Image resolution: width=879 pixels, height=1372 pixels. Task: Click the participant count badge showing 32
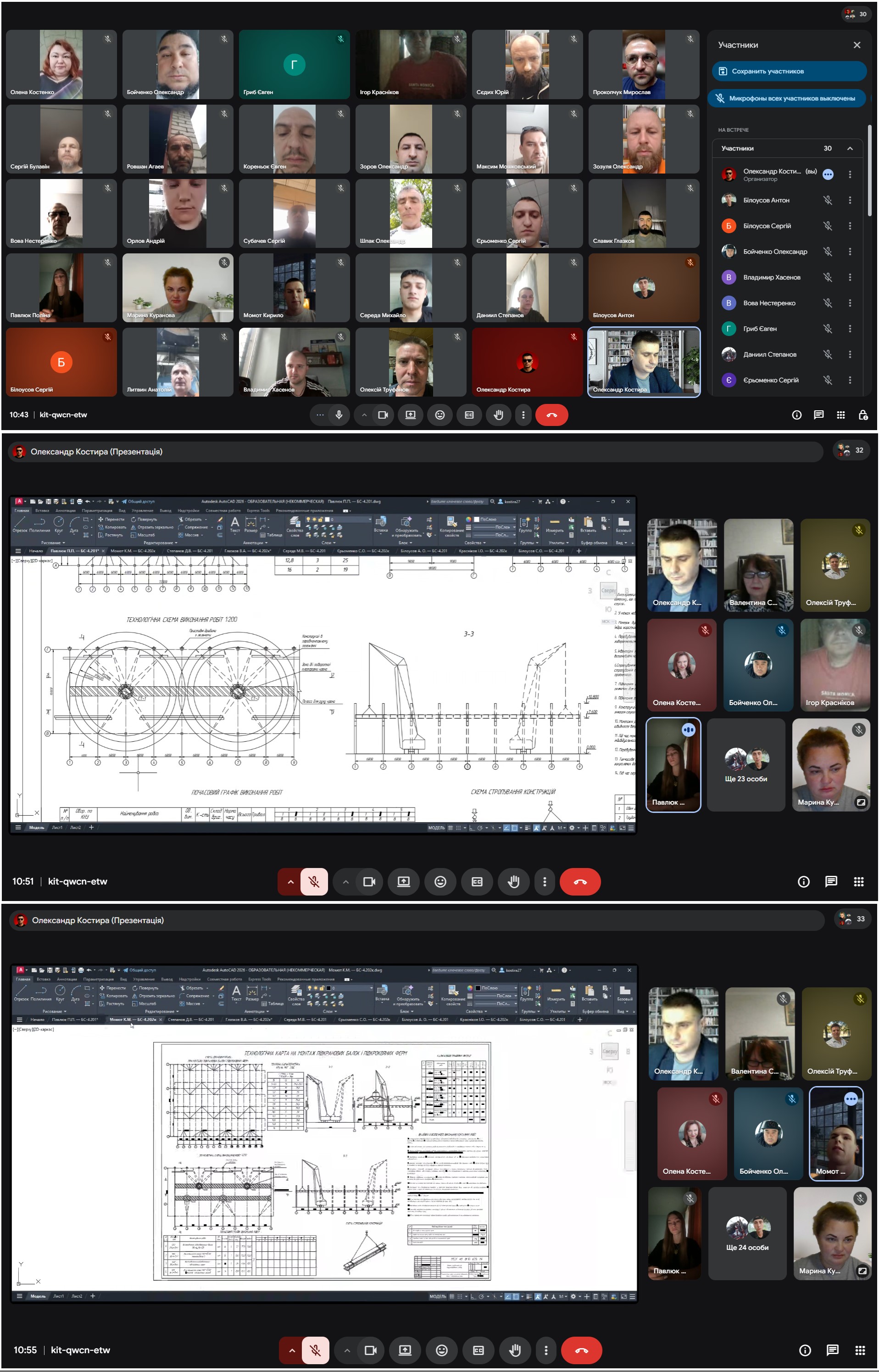[851, 450]
